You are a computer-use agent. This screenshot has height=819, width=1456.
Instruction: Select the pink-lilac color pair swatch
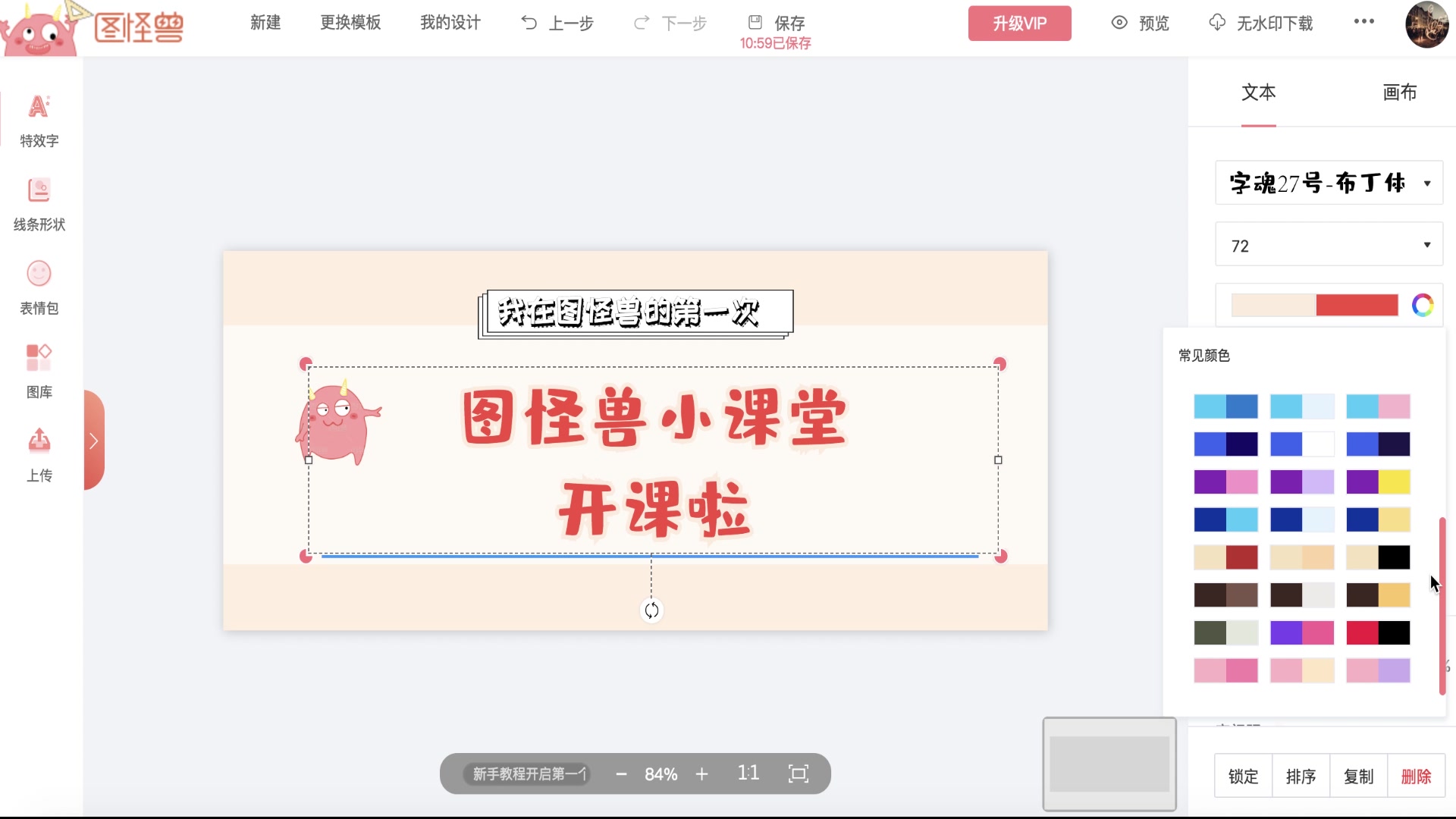click(x=1378, y=670)
